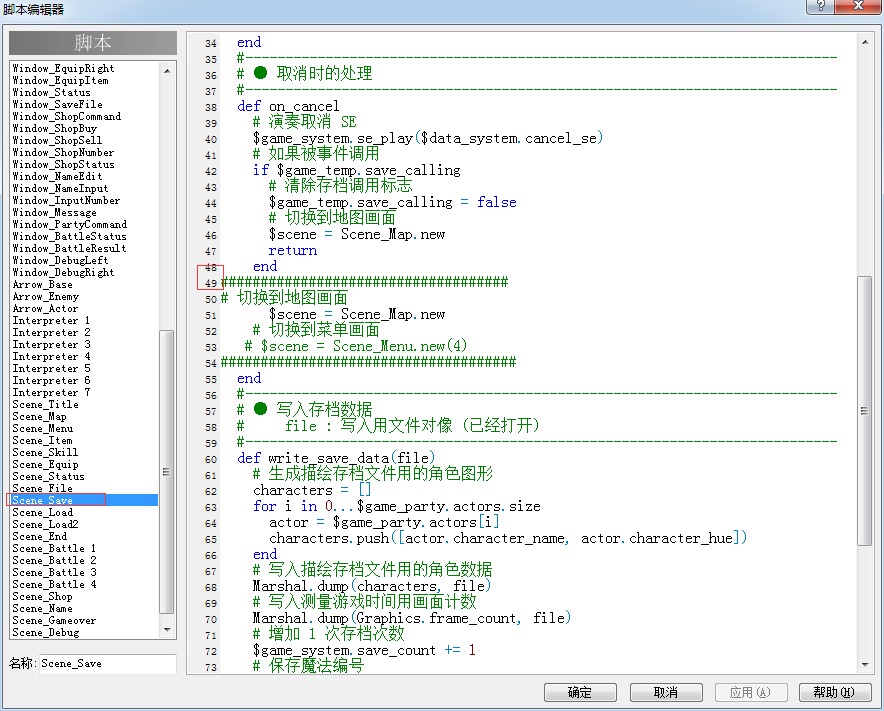Screen dimensions: 884x711
Task: Select Arrow_Base script
Action: (x=43, y=284)
